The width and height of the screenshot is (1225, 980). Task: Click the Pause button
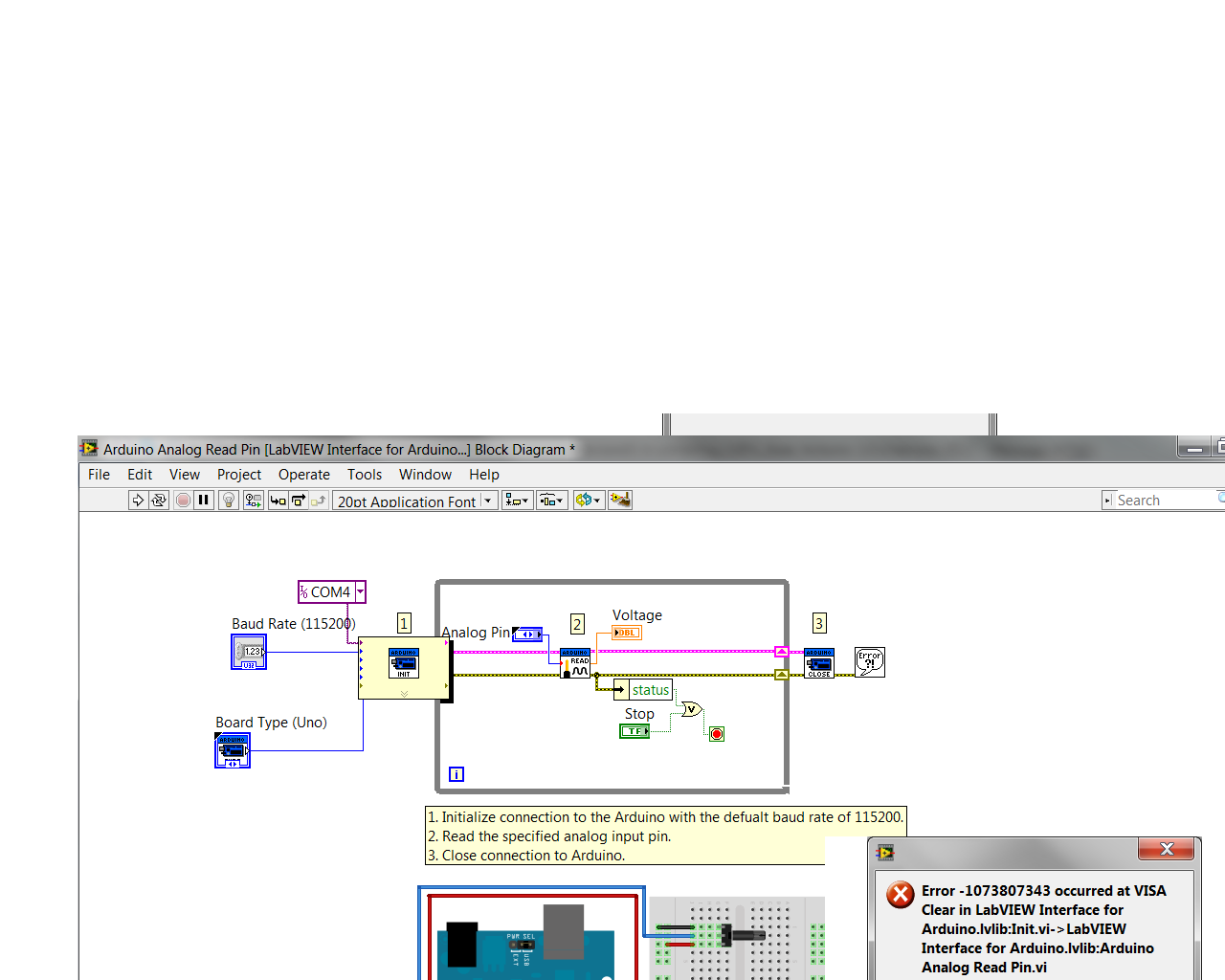click(204, 500)
